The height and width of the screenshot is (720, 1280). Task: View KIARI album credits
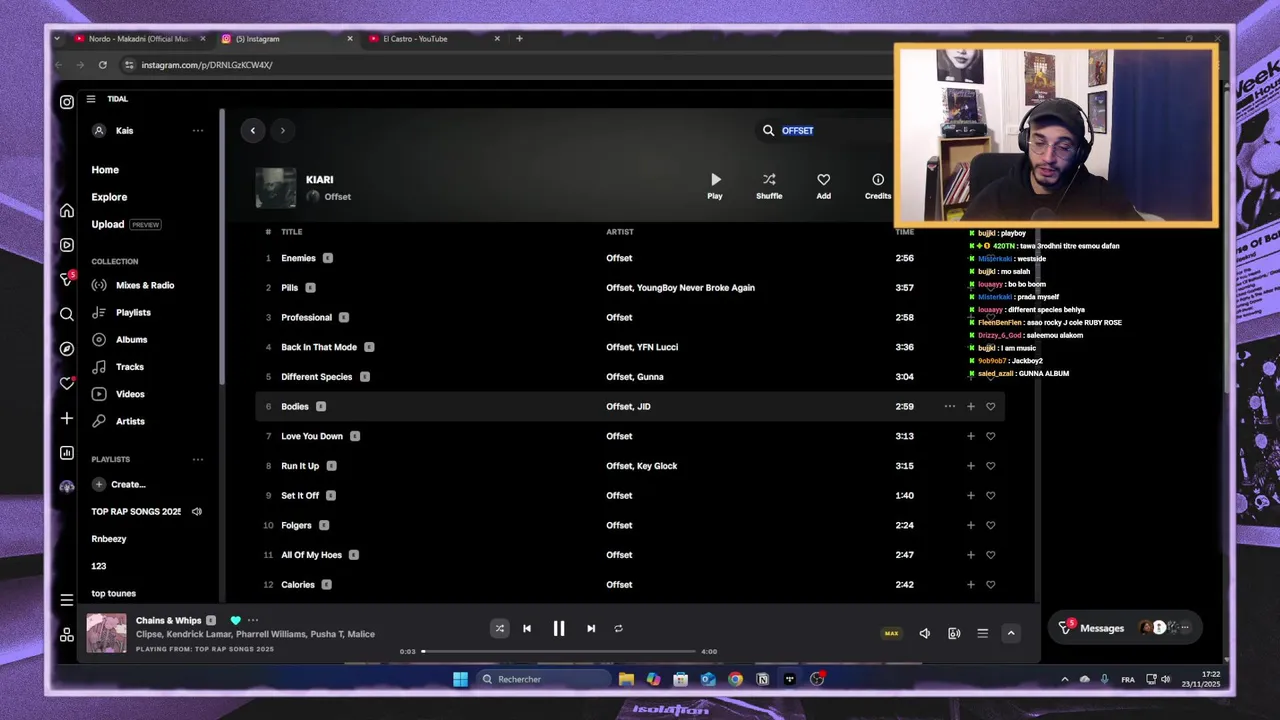click(878, 186)
